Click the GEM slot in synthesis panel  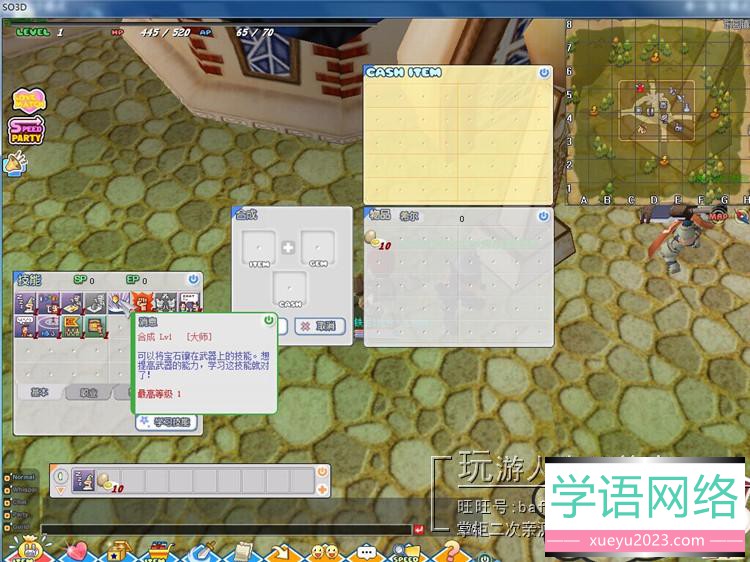pos(317,247)
